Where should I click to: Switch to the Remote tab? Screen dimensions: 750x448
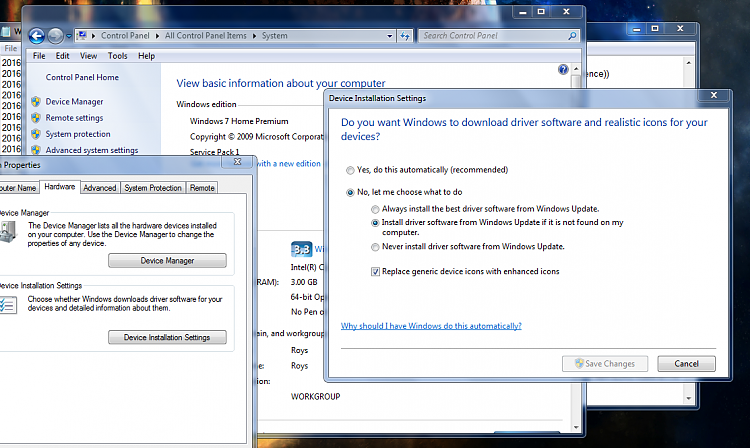(202, 188)
